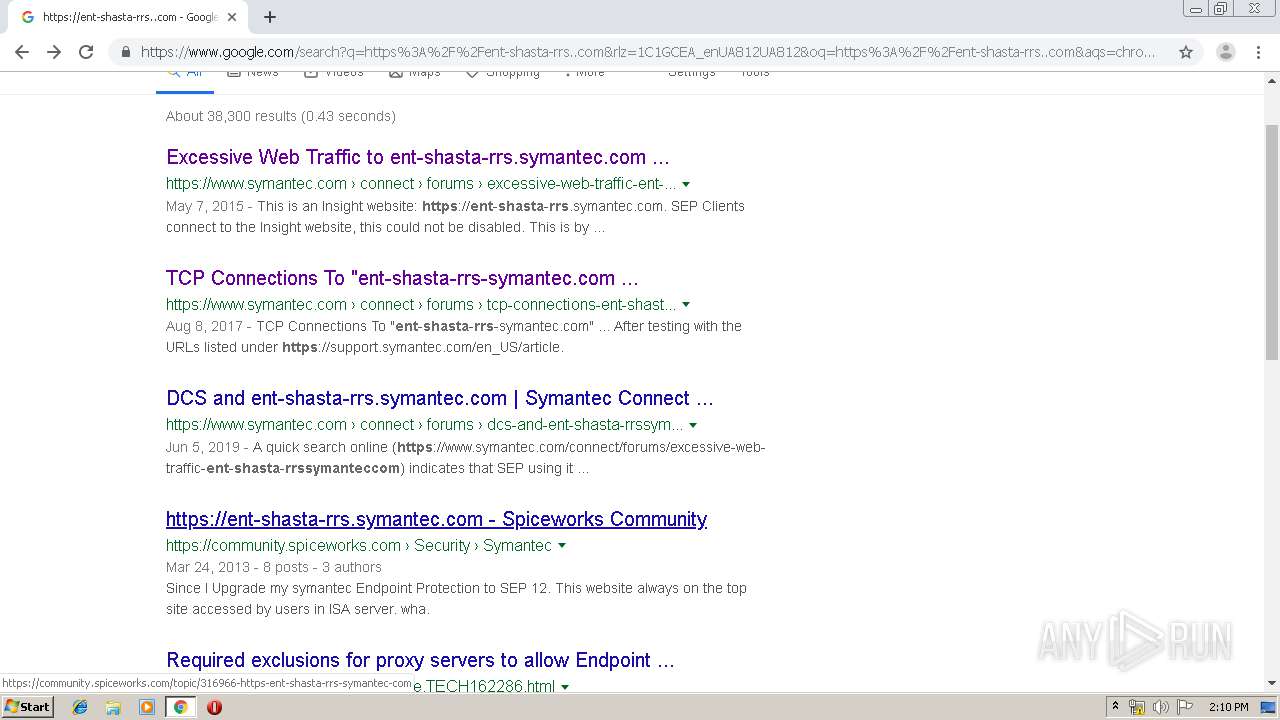Viewport: 1280px width, 720px height.
Task: Open the site security lock info
Action: [125, 52]
